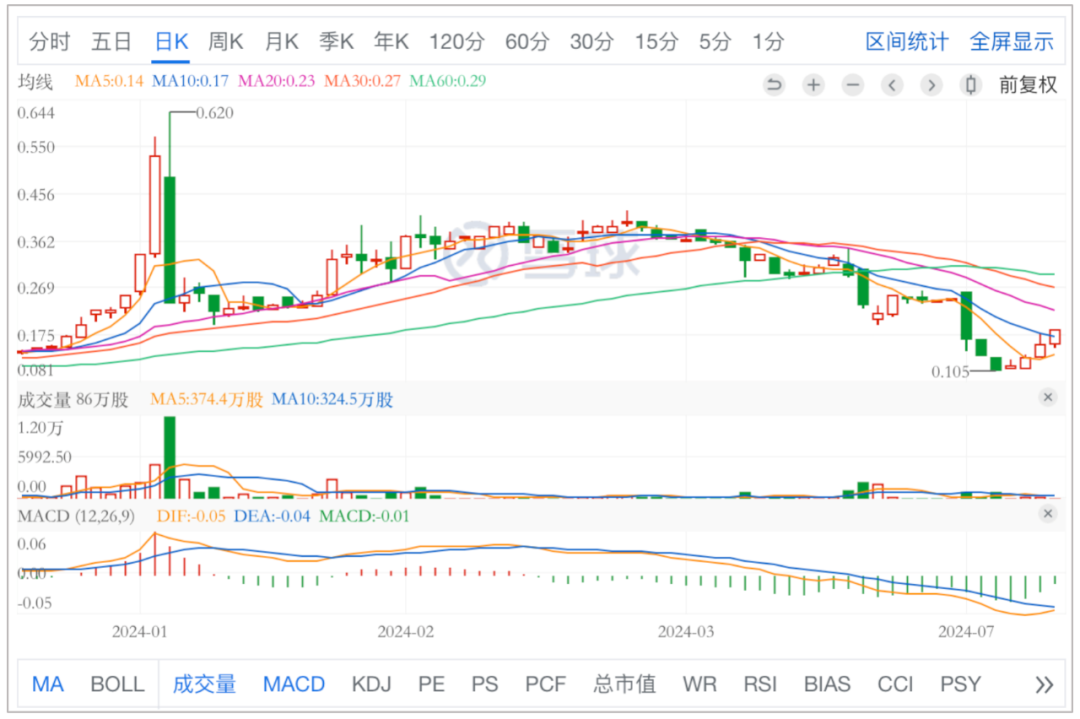The width and height of the screenshot is (1080, 719).
Task: Close the 成交量 volume panel
Action: click(x=1047, y=398)
